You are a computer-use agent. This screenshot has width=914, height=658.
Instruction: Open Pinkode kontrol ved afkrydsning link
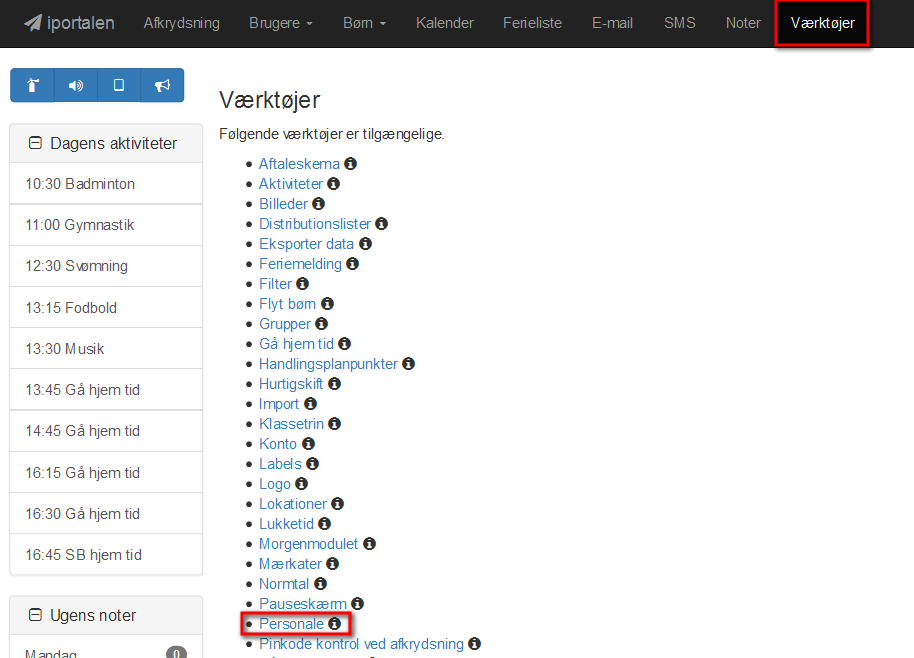361,643
